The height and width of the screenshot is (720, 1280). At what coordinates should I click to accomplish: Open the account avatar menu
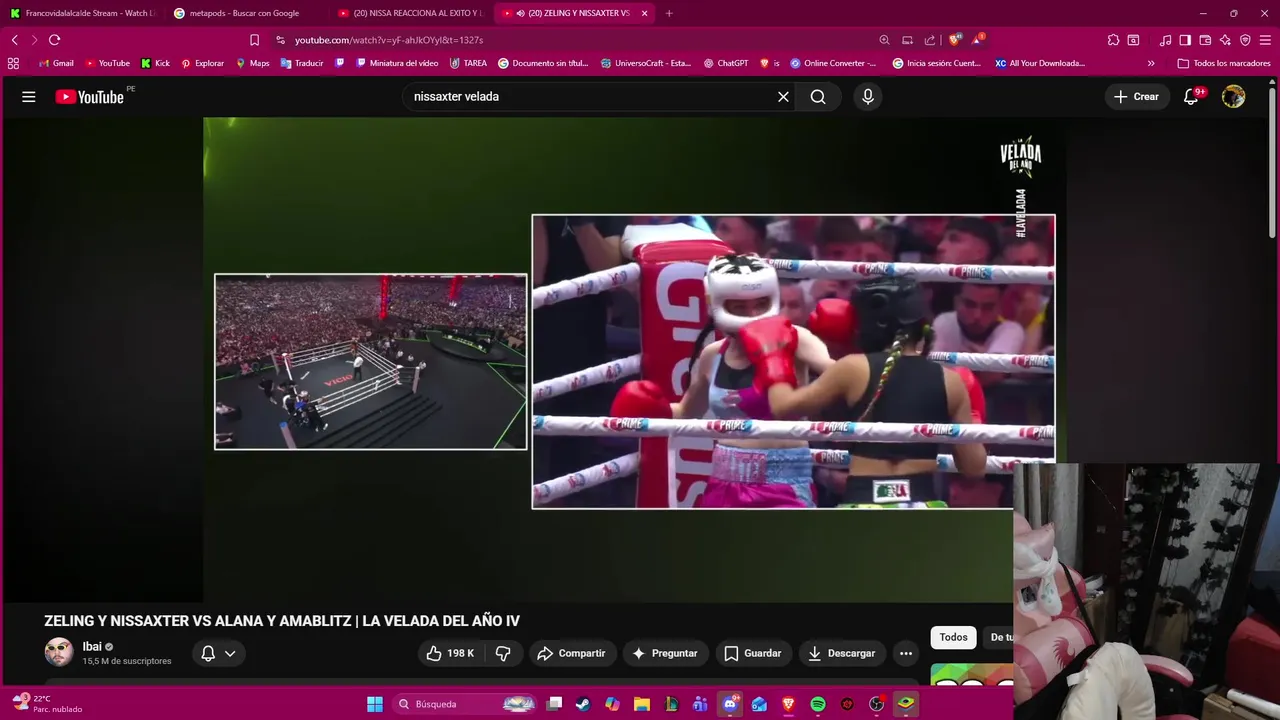[1234, 97]
